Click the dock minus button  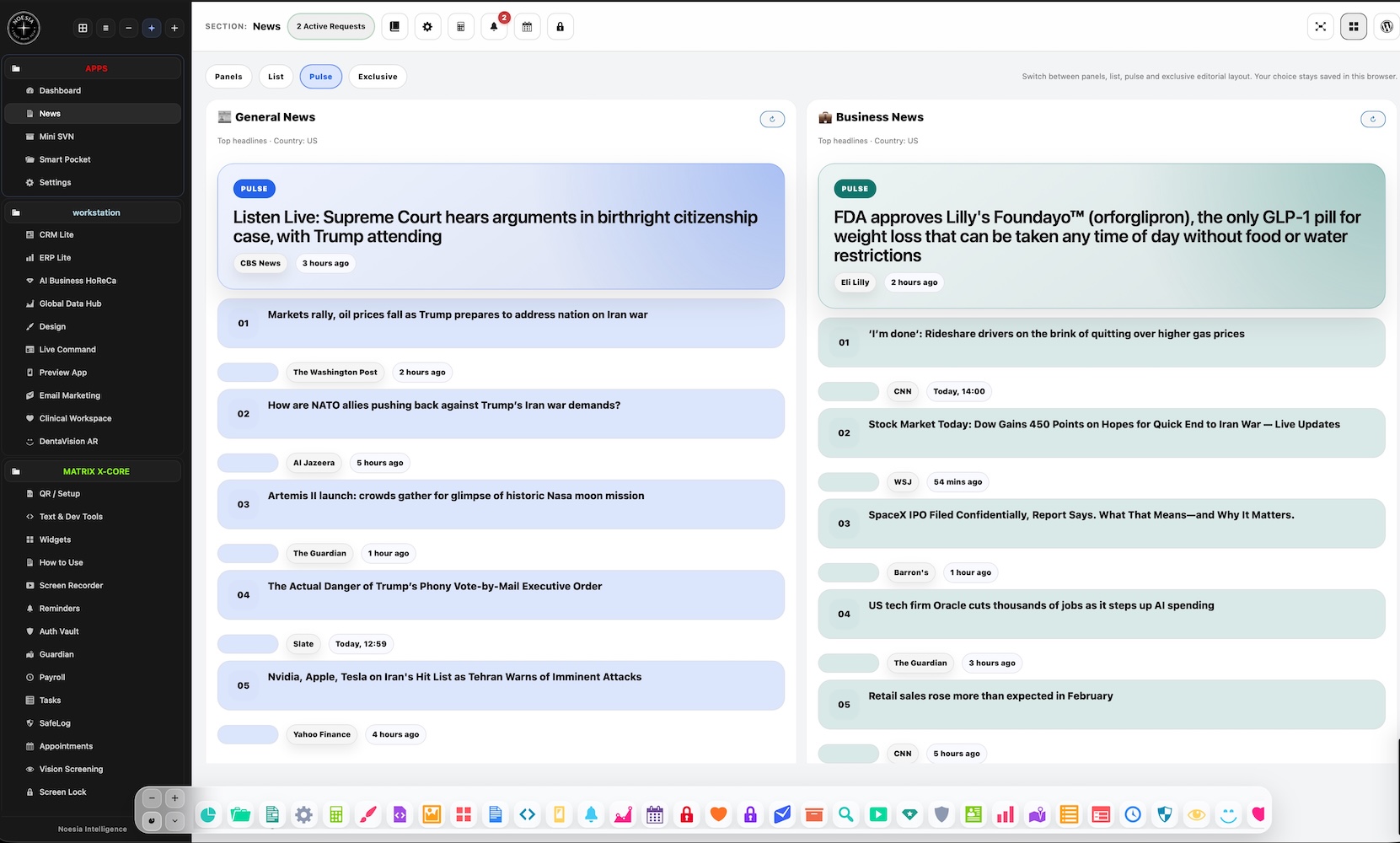[152, 798]
